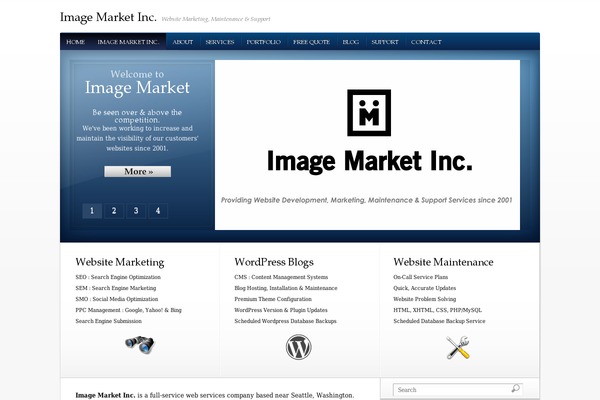Click the bold 'Image Market Inc.' in the bottom paragraph
The width and height of the screenshot is (600, 400).
[x=105, y=395]
